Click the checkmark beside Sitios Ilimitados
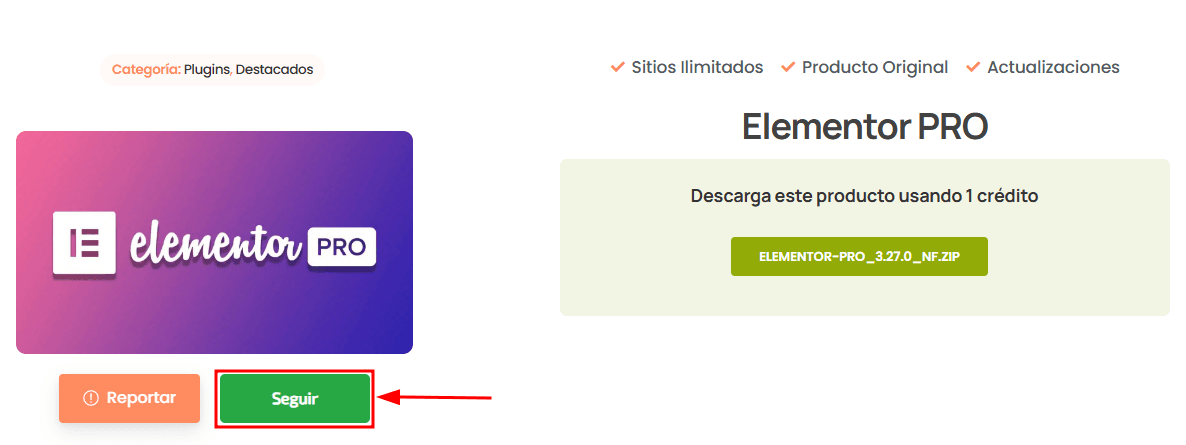Image resolution: width=1186 pixels, height=445 pixels. tap(617, 67)
